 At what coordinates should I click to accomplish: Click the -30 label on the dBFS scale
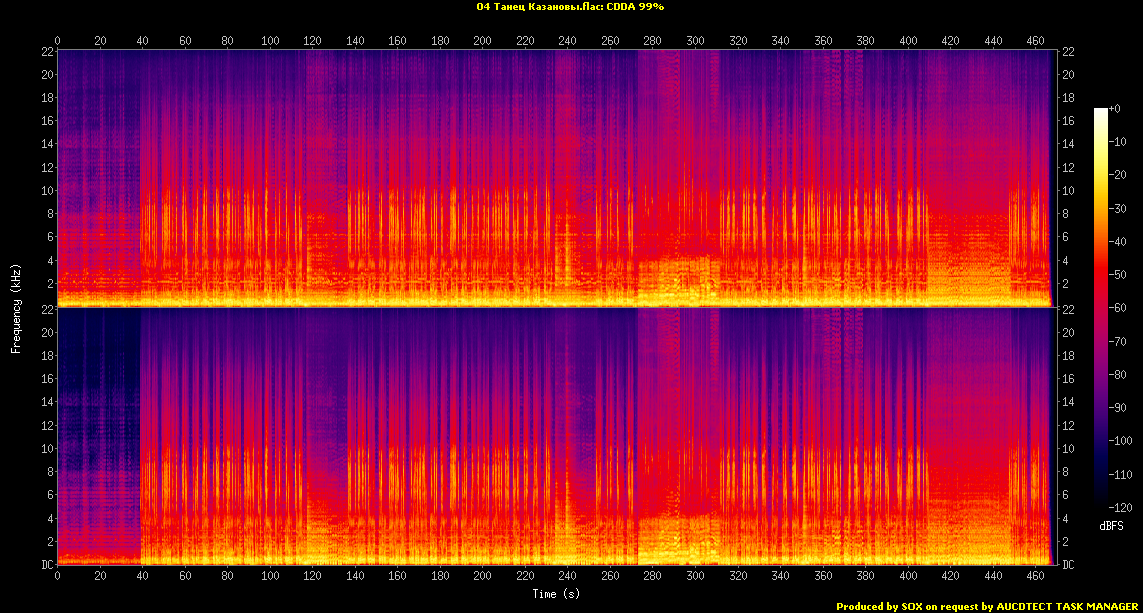(x=1121, y=208)
